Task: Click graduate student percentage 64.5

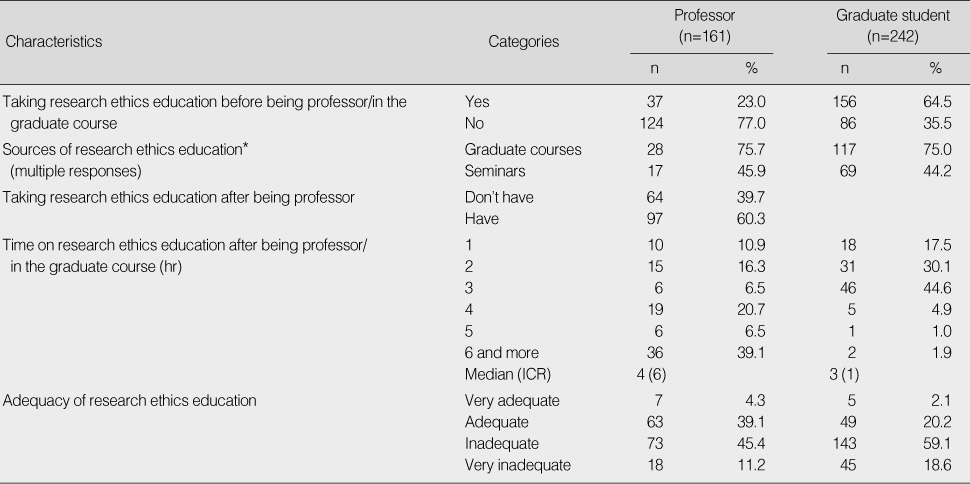Action: pyautogui.click(x=937, y=102)
